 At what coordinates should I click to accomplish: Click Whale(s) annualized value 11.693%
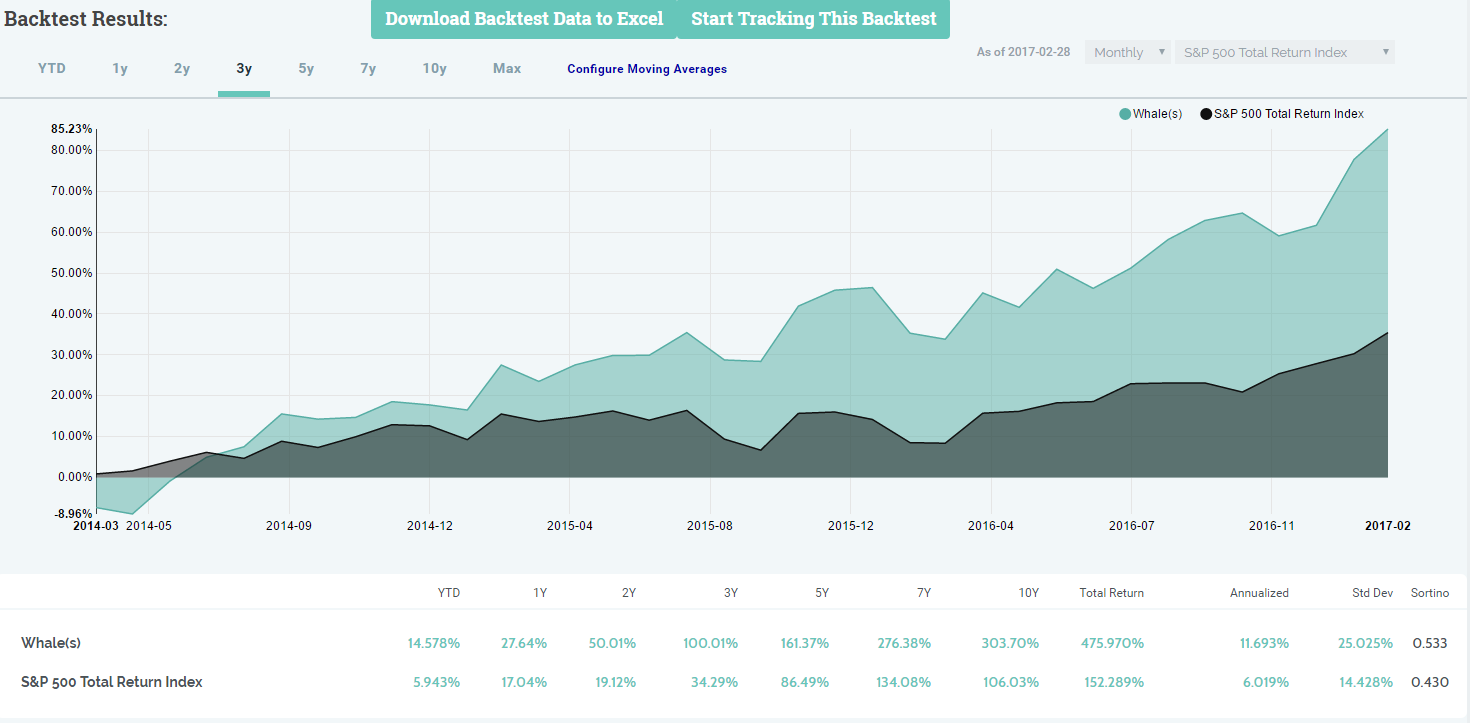[1262, 643]
